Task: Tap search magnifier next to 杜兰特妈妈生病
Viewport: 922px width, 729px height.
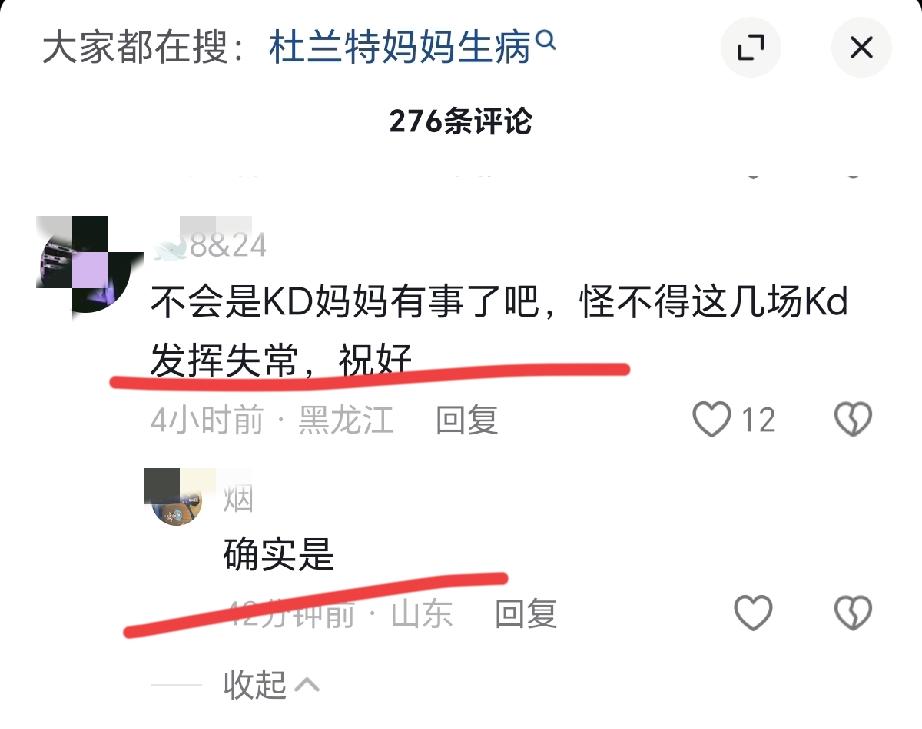Action: (546, 41)
